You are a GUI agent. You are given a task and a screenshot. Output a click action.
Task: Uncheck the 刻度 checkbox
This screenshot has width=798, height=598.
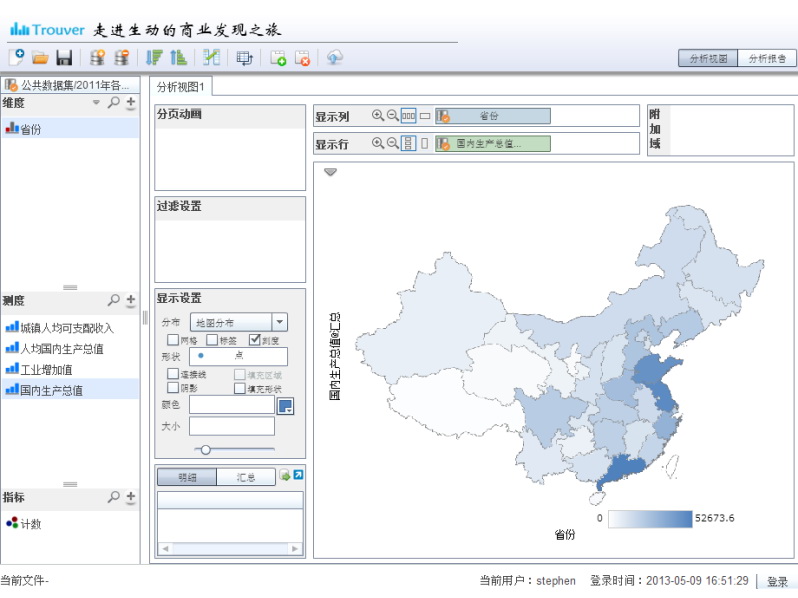click(254, 339)
